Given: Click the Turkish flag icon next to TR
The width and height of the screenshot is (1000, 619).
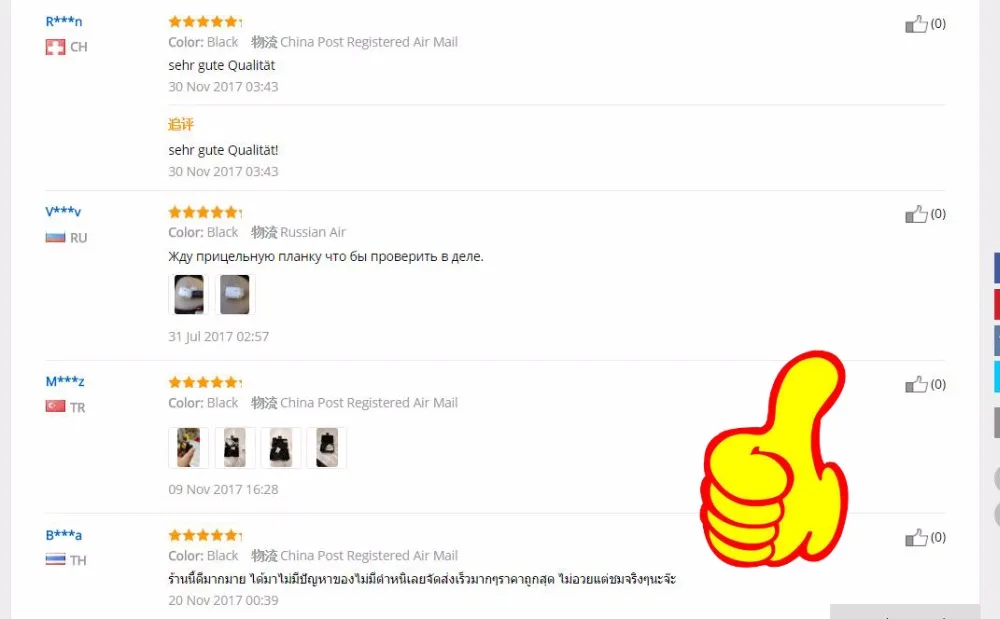Looking at the screenshot, I should click(x=55, y=406).
